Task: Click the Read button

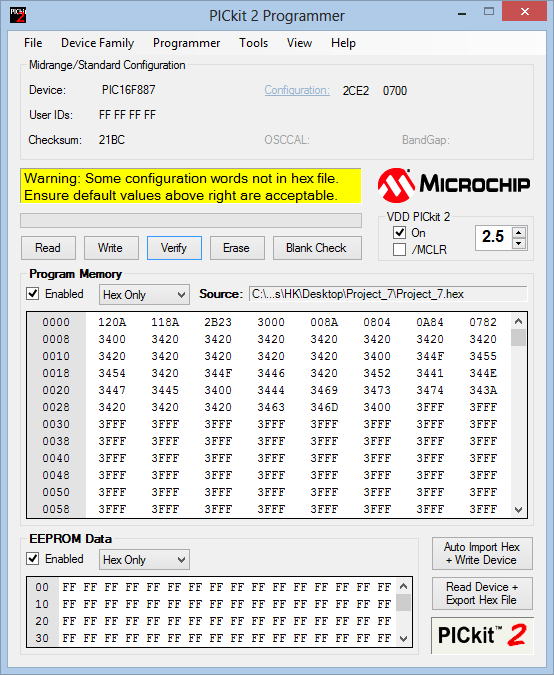Action: (x=48, y=248)
